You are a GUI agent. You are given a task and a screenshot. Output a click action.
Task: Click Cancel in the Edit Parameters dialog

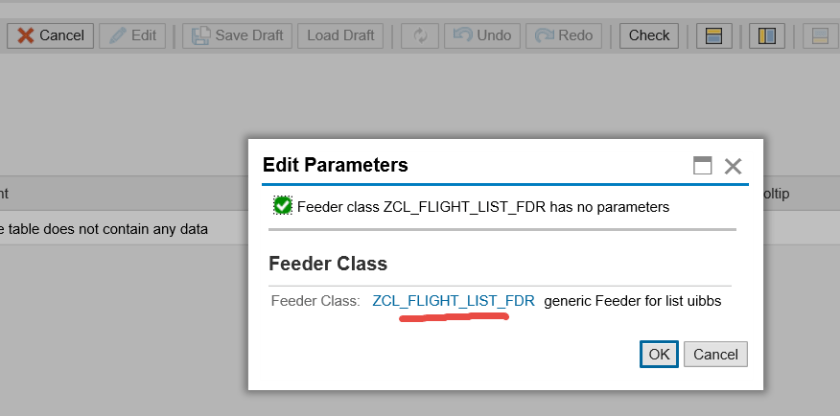pyautogui.click(x=716, y=354)
